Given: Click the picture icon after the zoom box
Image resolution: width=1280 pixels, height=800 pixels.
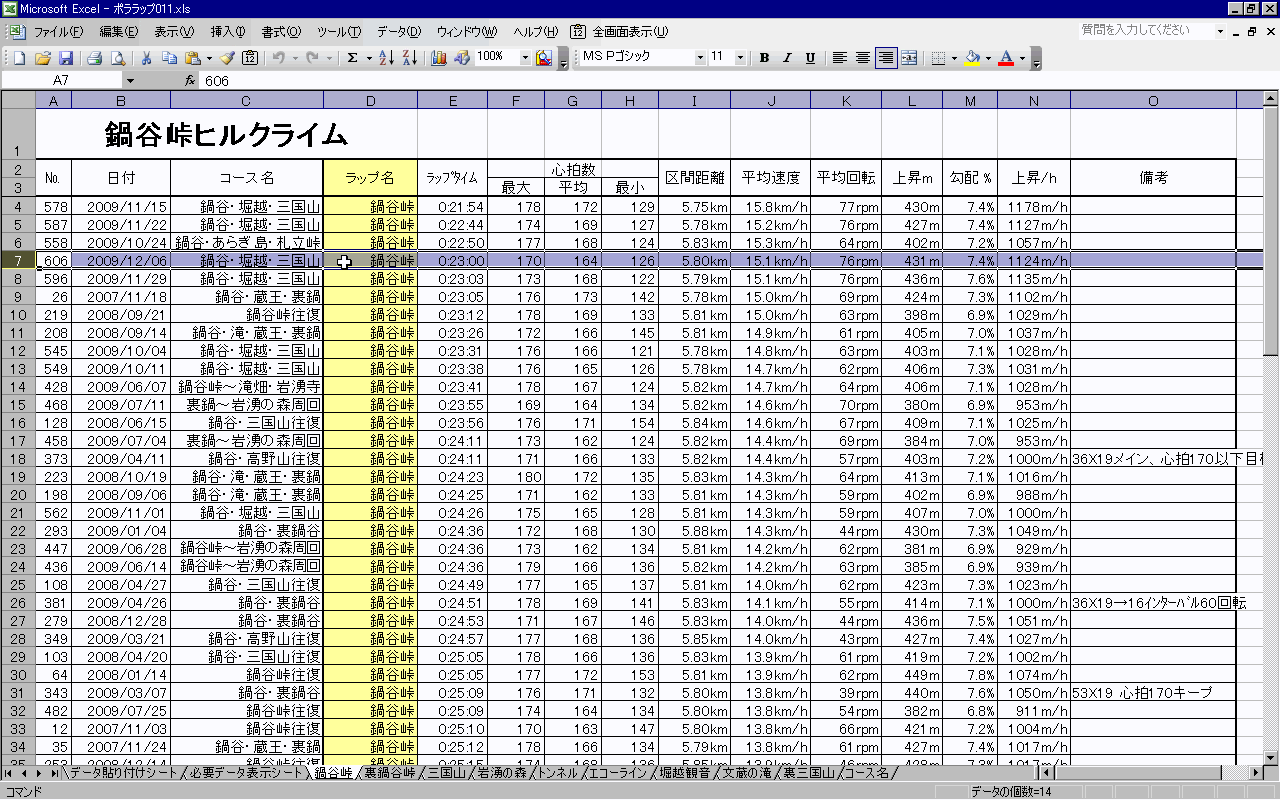Looking at the screenshot, I should pos(544,58).
